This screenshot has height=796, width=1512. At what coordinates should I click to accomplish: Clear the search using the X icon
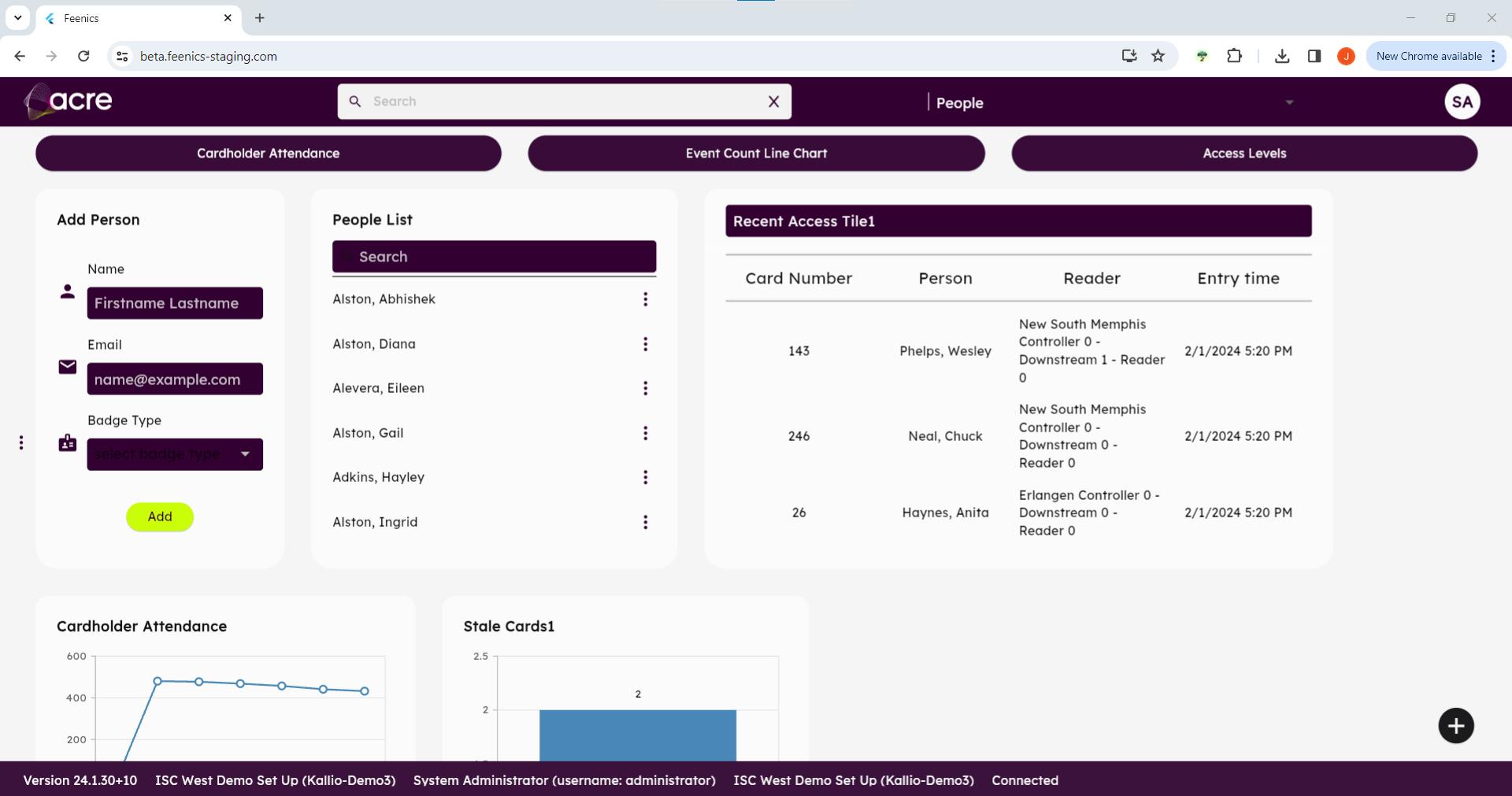coord(773,102)
